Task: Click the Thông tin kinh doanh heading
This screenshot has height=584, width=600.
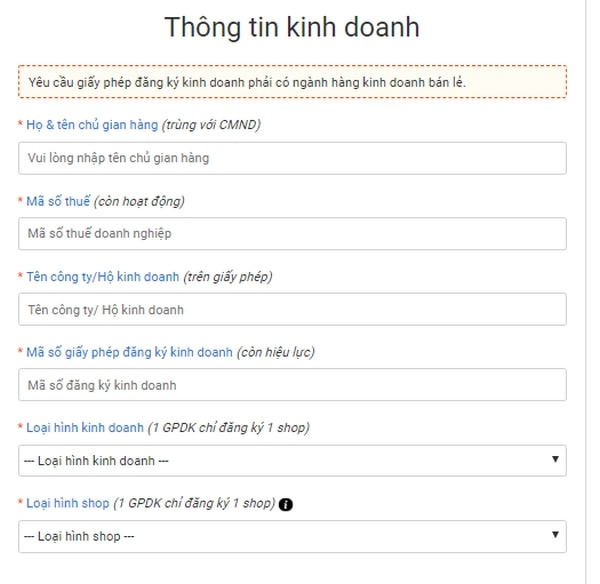Action: [292, 27]
